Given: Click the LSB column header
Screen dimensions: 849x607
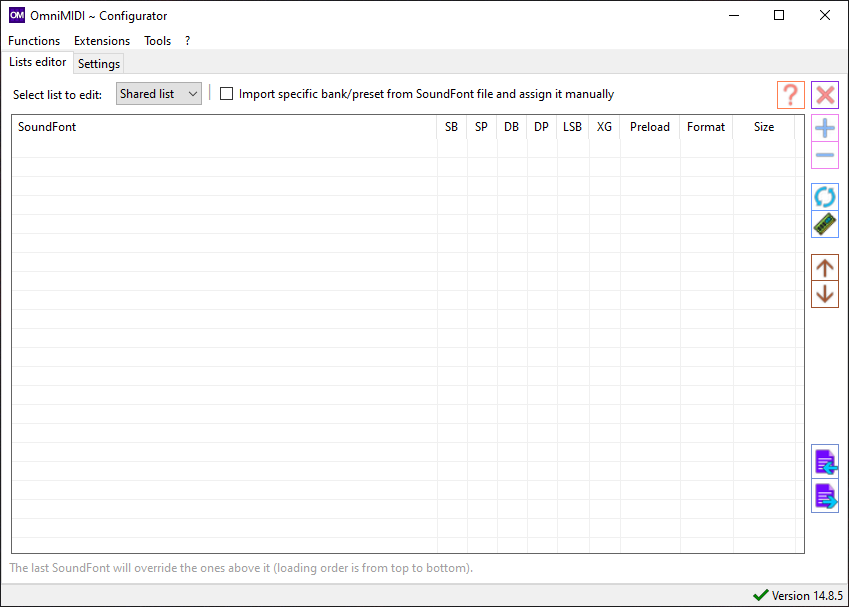Looking at the screenshot, I should coord(572,127).
